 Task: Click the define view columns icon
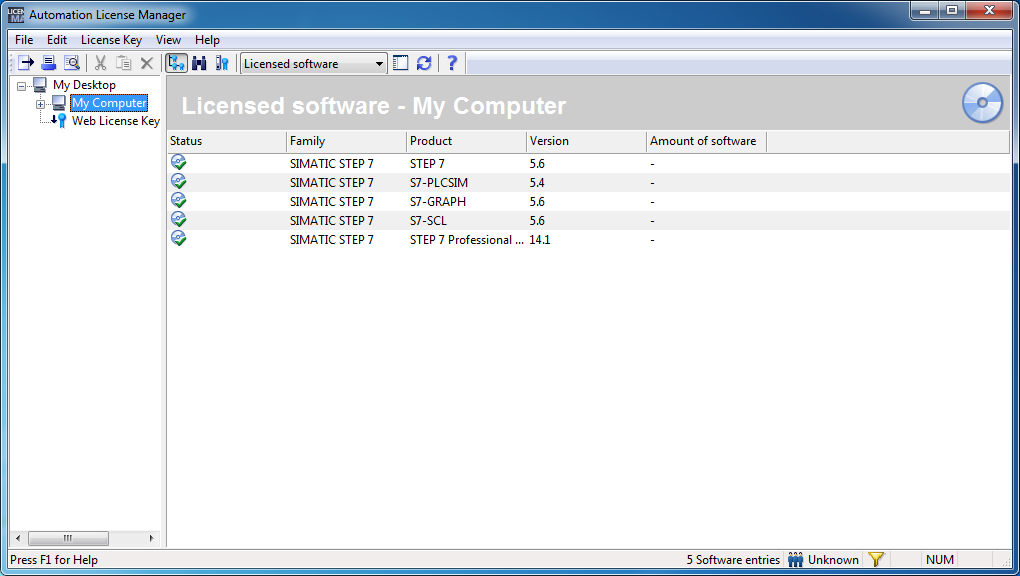pyautogui.click(x=401, y=63)
